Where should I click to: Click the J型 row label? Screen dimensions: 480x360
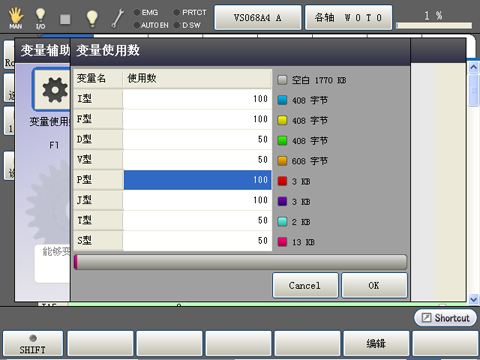98,200
